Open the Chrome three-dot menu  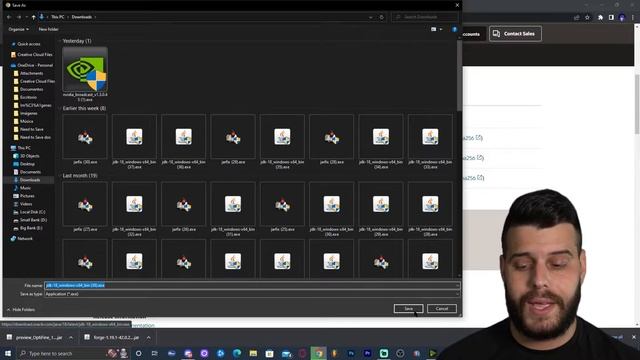[x=633, y=18]
